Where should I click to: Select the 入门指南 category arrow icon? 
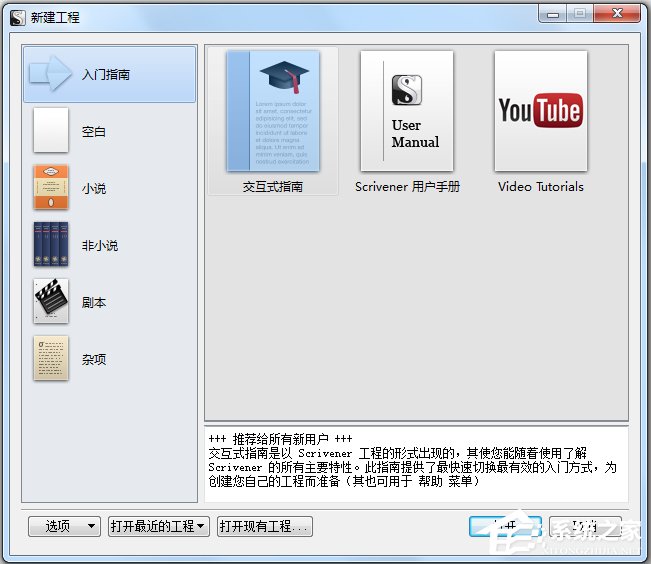click(51, 74)
